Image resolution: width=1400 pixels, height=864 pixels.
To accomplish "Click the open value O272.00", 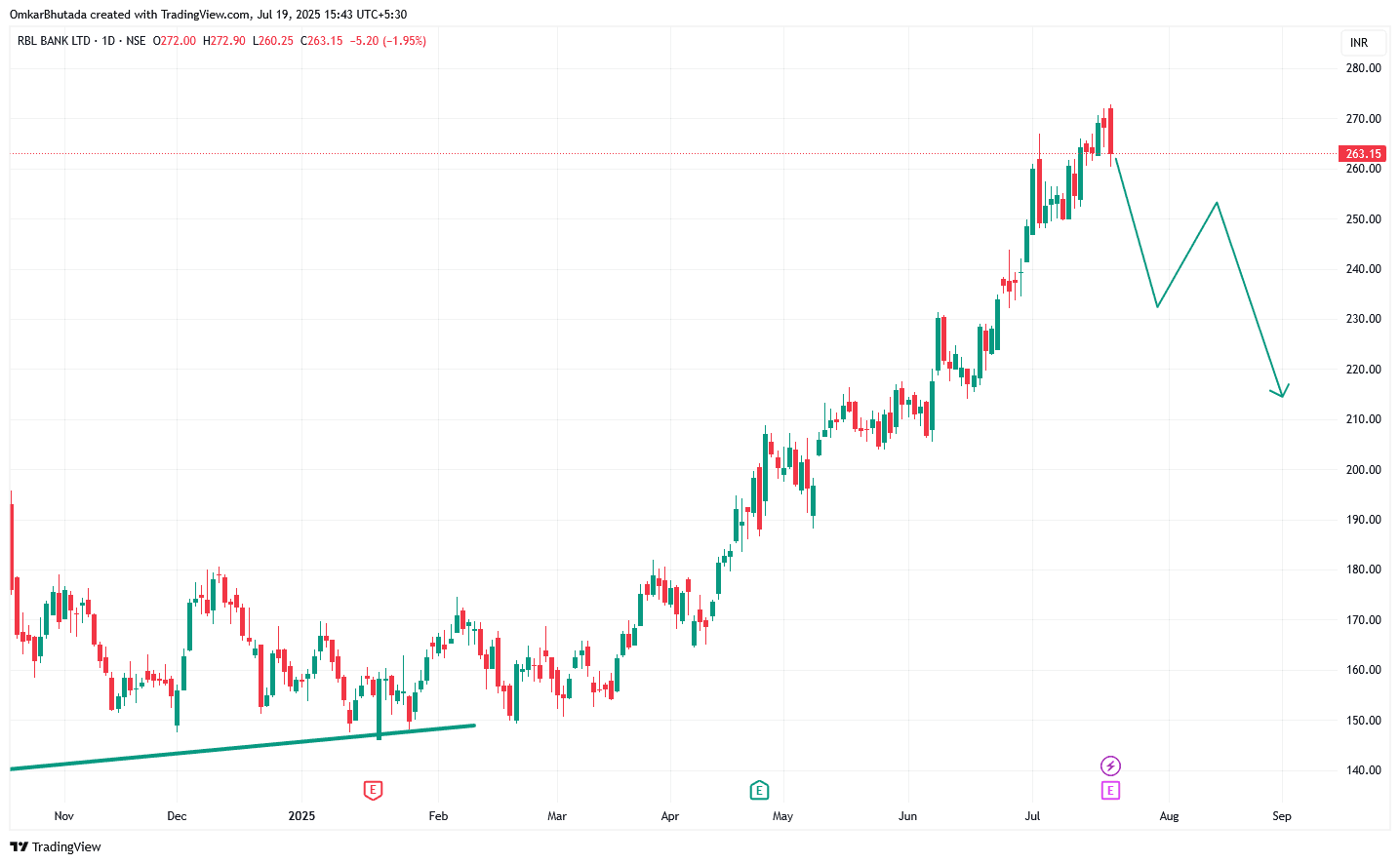I will coord(175,41).
